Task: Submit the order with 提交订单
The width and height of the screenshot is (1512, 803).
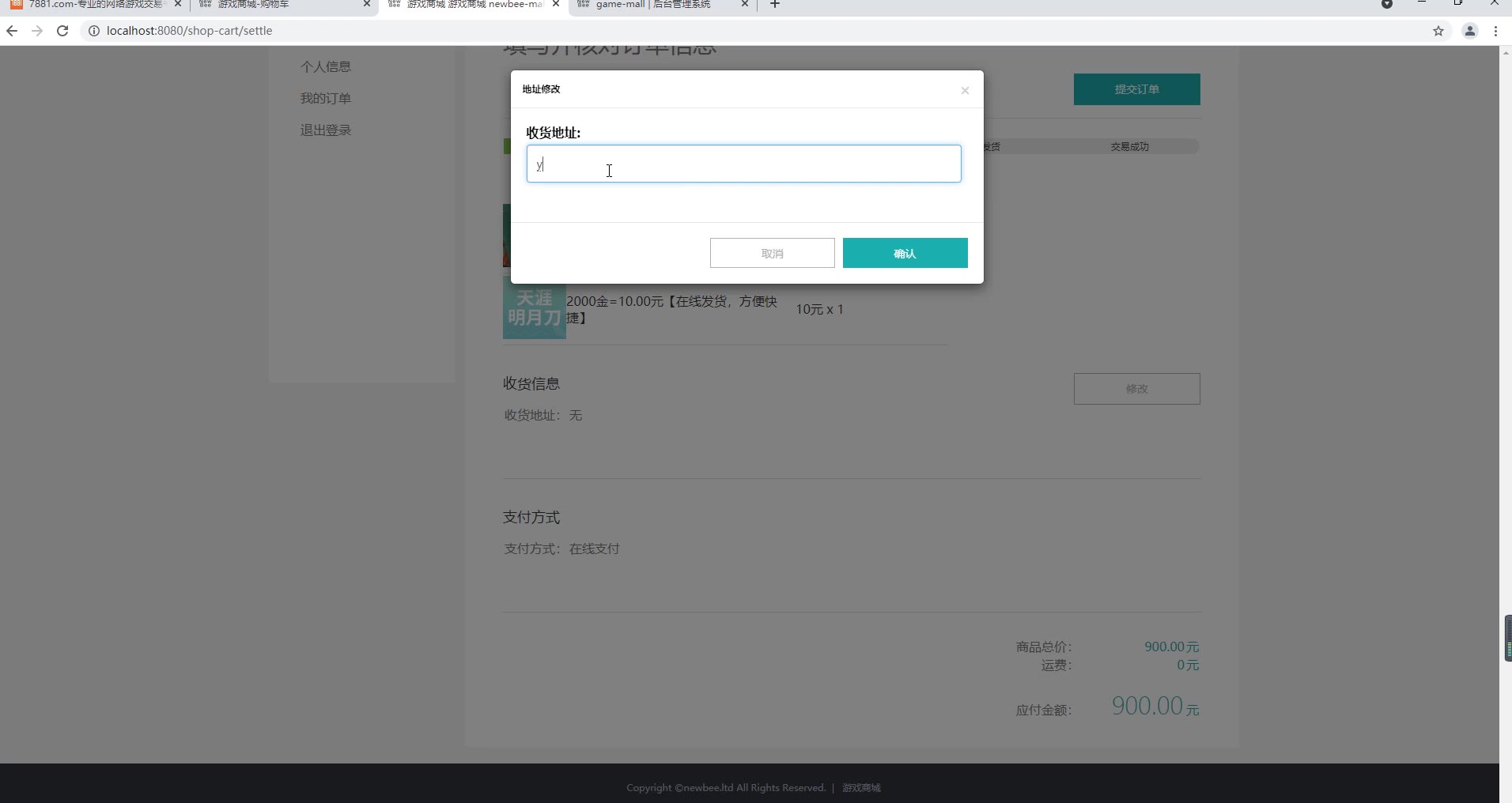Action: tap(1137, 89)
